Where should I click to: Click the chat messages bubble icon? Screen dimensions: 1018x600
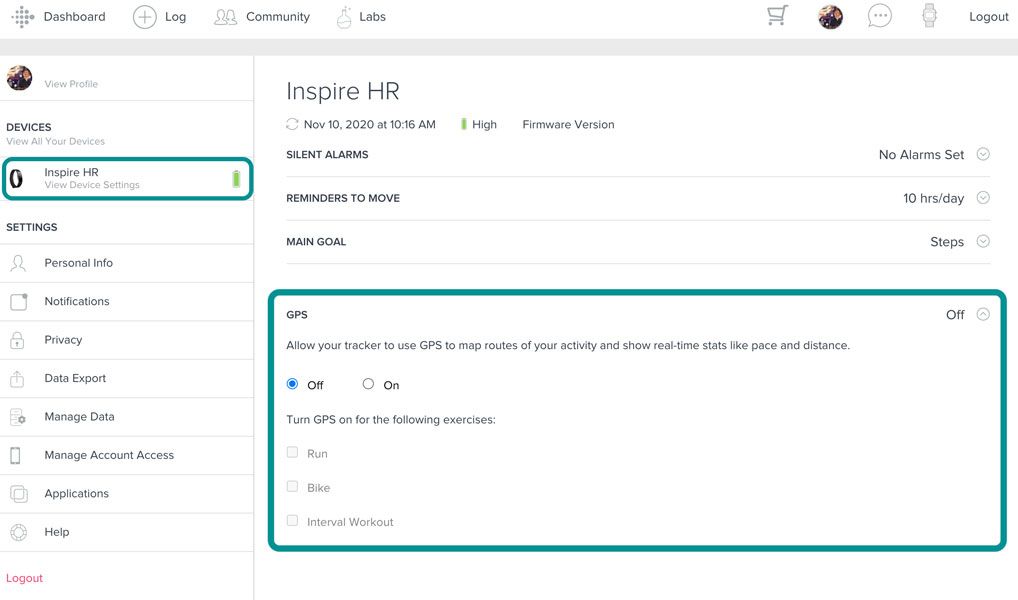[879, 16]
